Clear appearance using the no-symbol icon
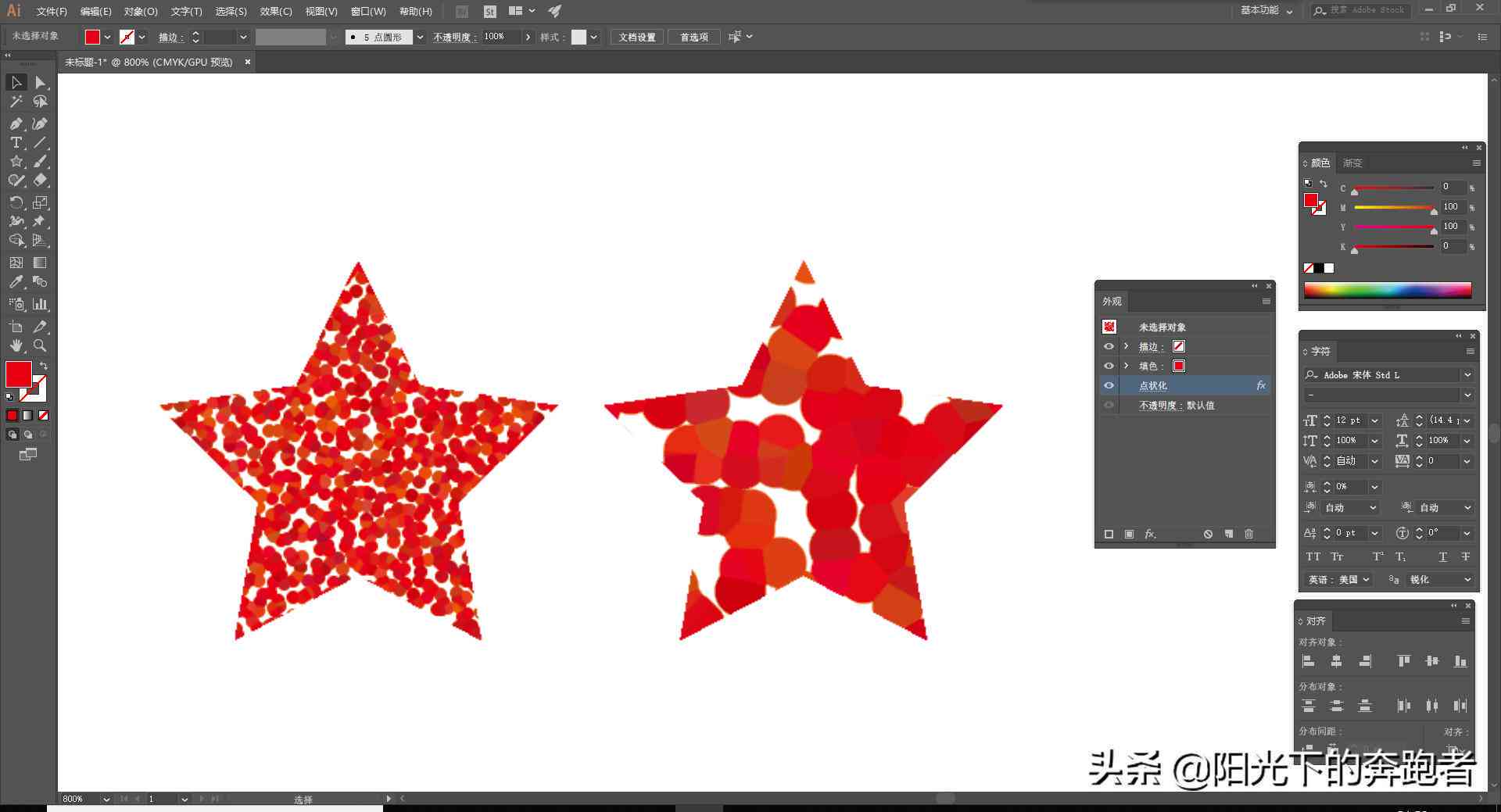 click(x=1208, y=534)
